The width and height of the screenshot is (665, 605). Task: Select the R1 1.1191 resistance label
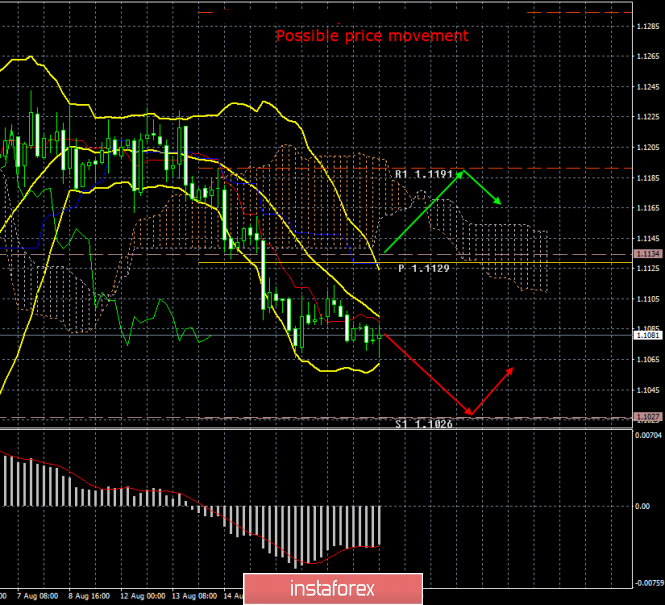(424, 174)
